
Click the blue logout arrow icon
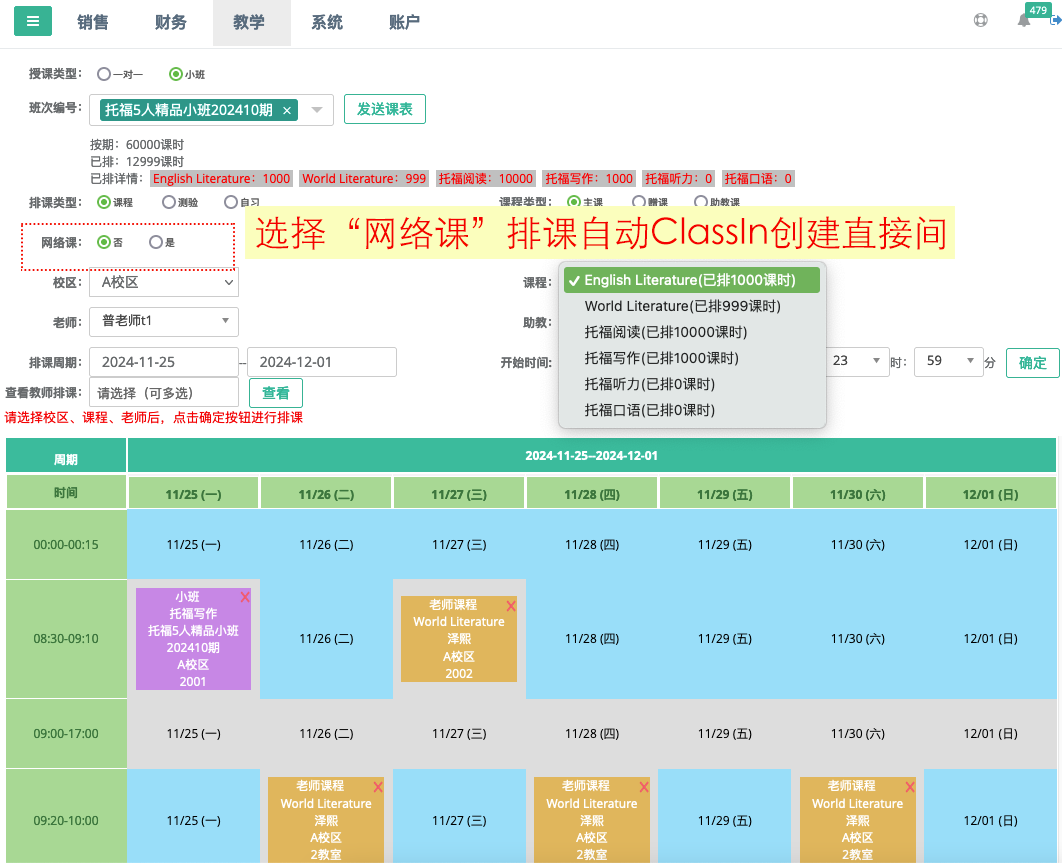tap(1054, 21)
